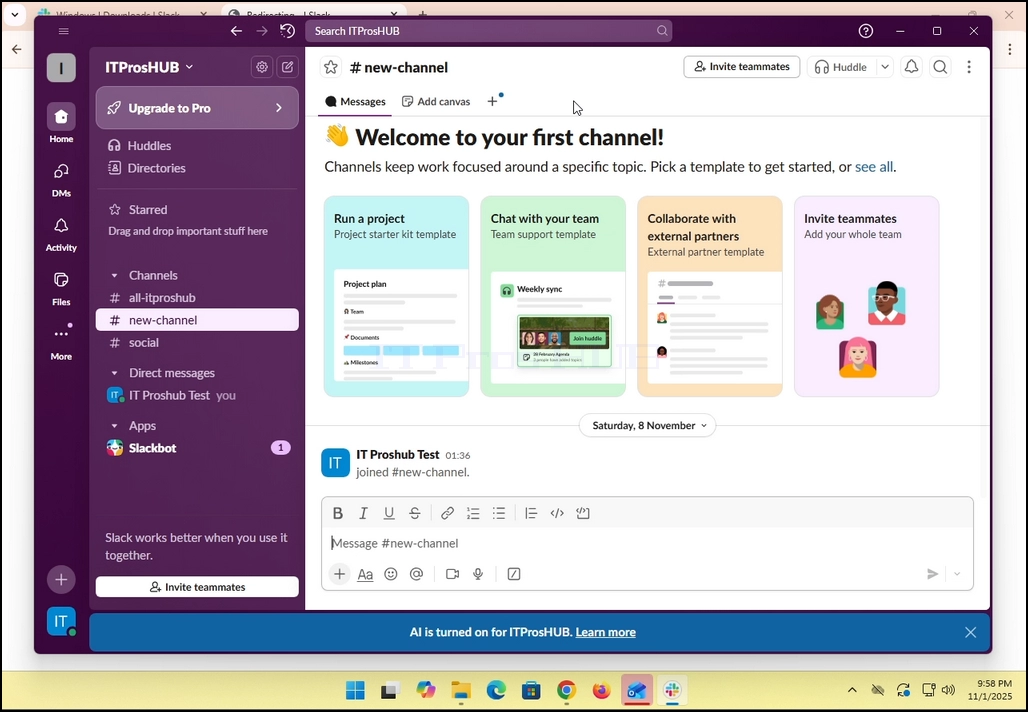The height and width of the screenshot is (712, 1028).
Task: Toggle underline formatting in composer
Action: [389, 513]
